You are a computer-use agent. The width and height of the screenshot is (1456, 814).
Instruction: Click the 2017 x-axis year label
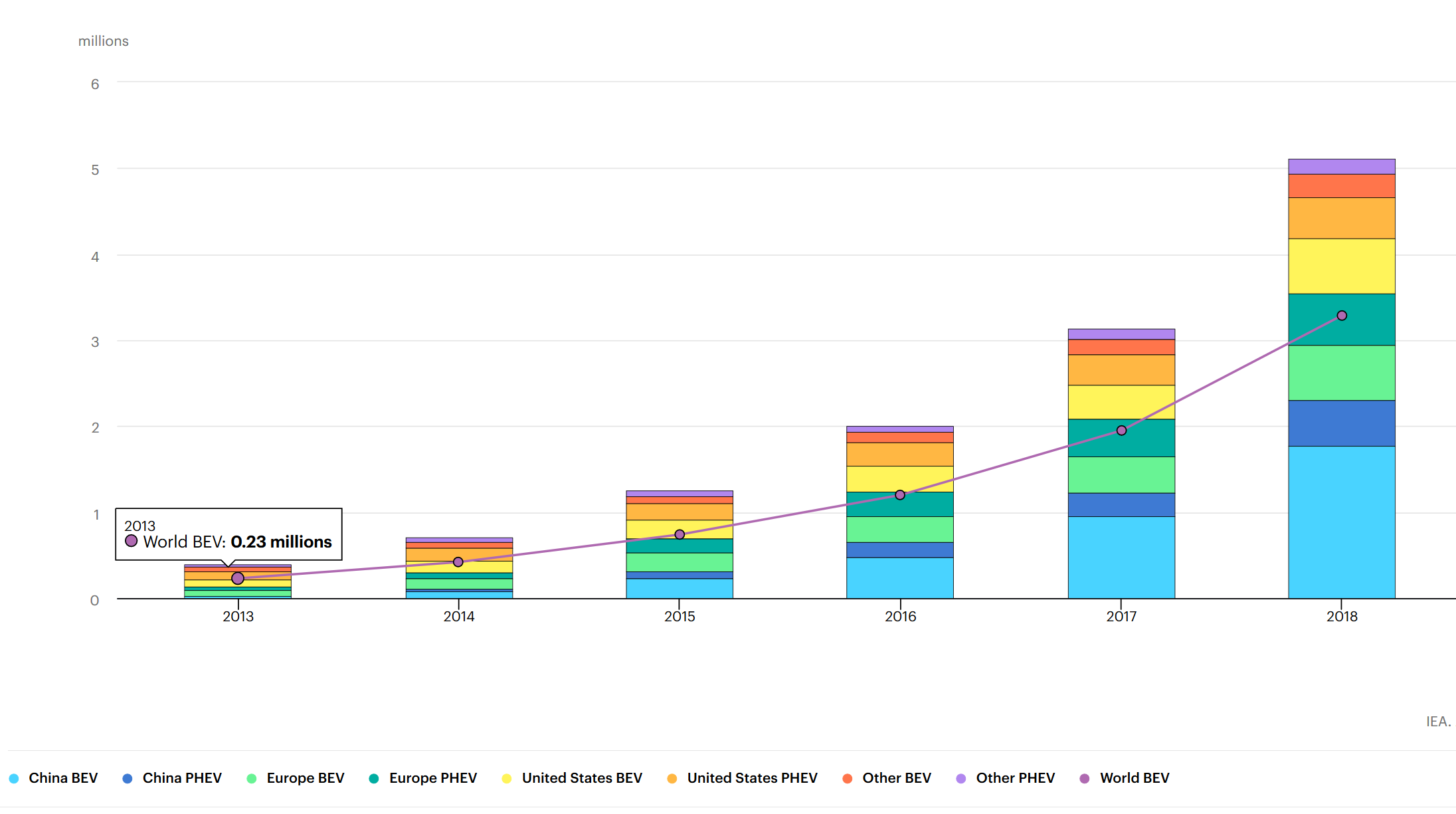tap(1121, 617)
